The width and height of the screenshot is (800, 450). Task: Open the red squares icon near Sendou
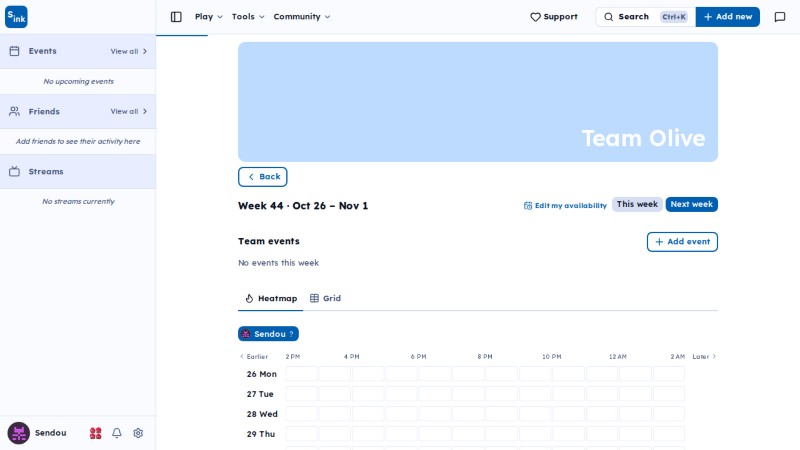coord(95,433)
